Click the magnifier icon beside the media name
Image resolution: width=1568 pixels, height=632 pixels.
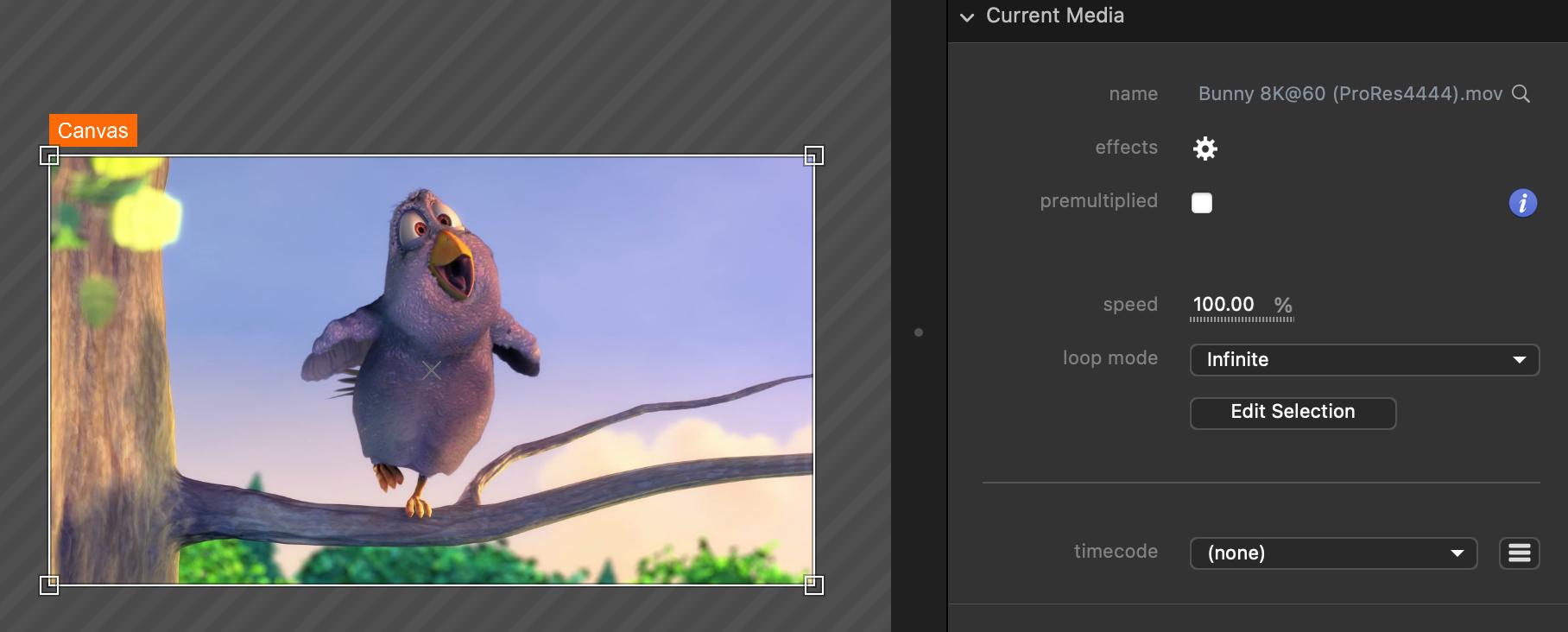point(1521,94)
